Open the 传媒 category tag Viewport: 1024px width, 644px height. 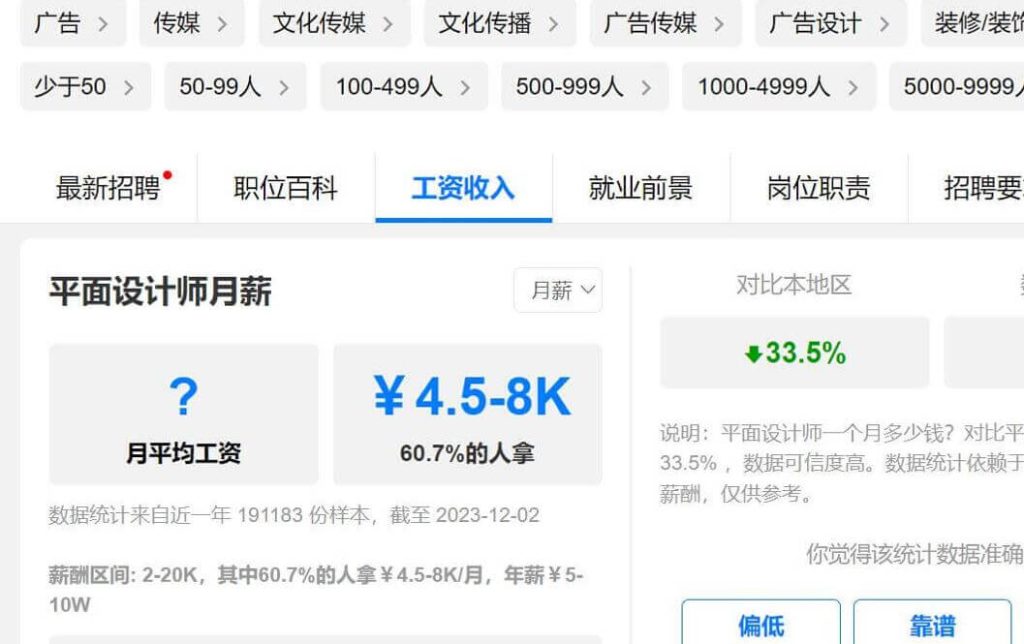coord(191,24)
